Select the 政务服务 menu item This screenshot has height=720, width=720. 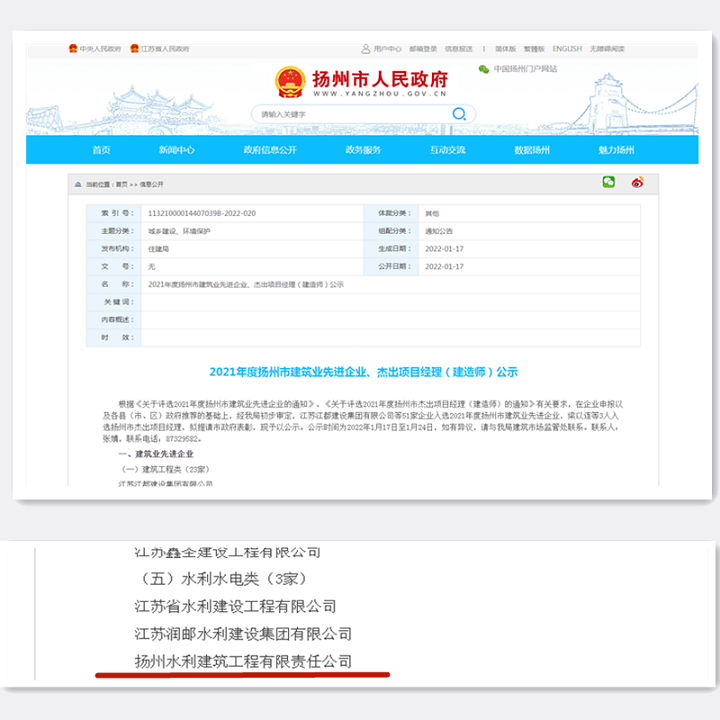363,150
